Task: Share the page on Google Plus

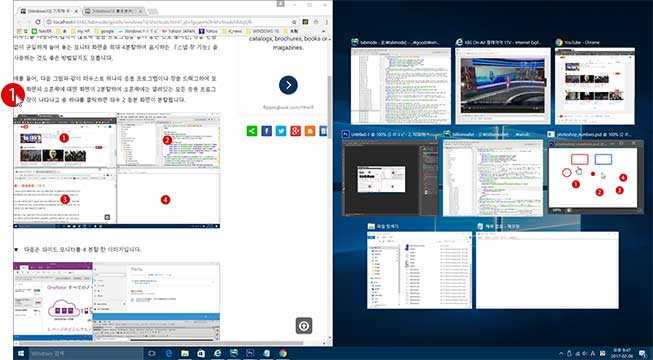Action: [296, 131]
